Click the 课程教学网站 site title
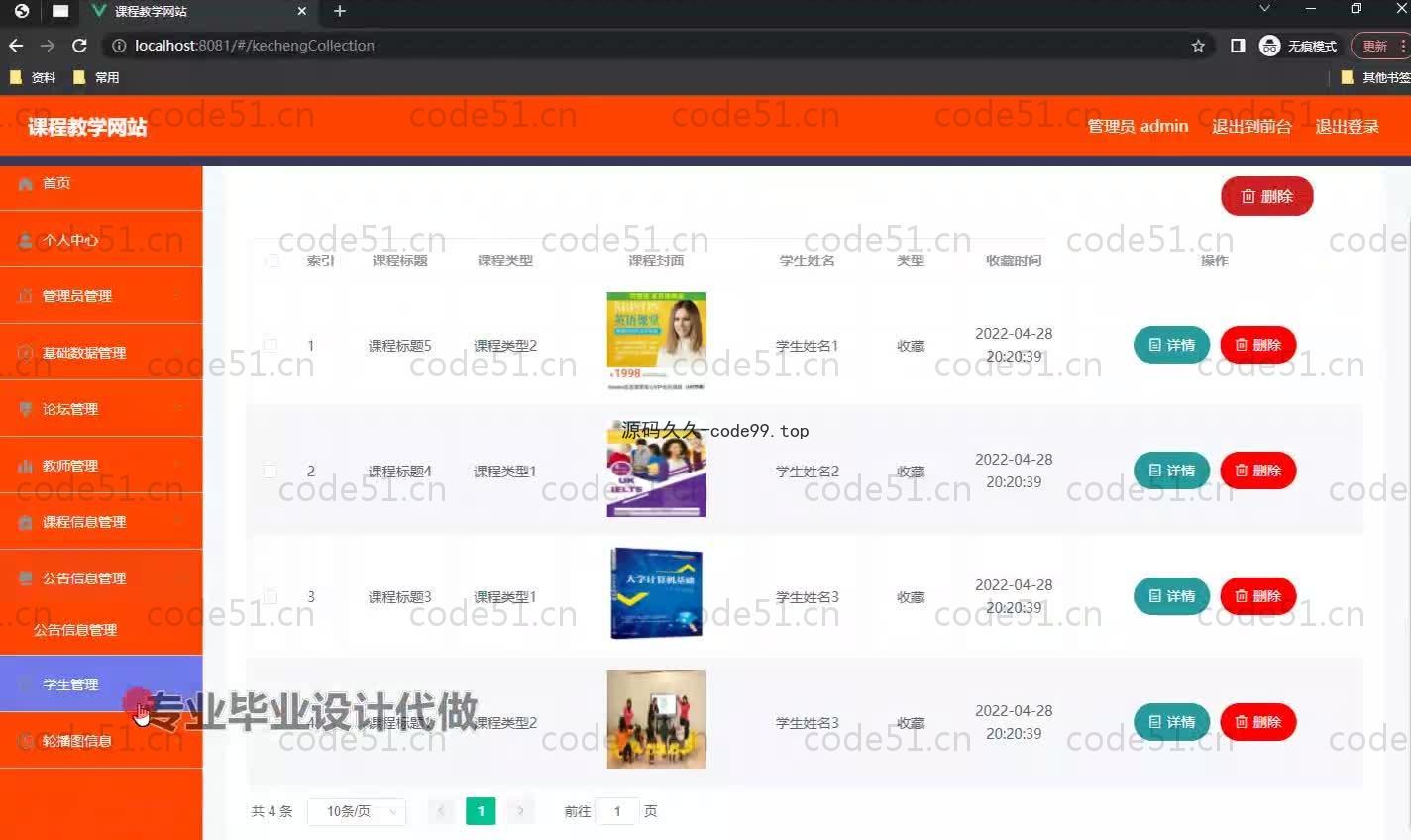Screen dimensions: 1411x840 click(x=87, y=127)
